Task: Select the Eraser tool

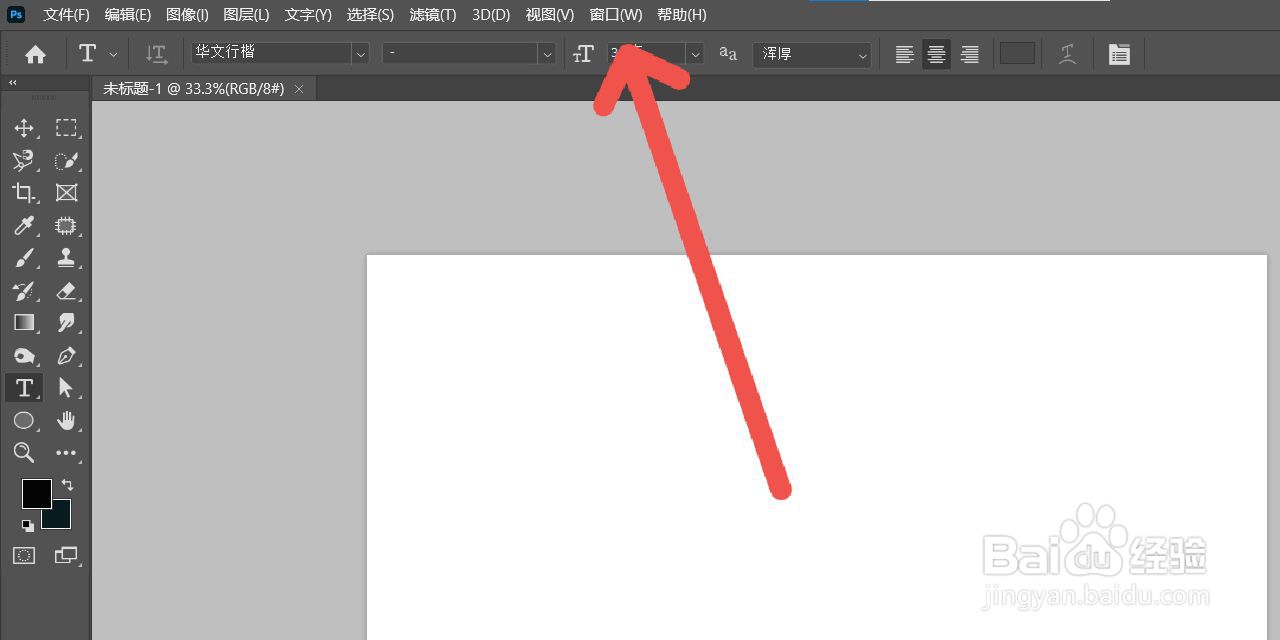Action: [66, 291]
